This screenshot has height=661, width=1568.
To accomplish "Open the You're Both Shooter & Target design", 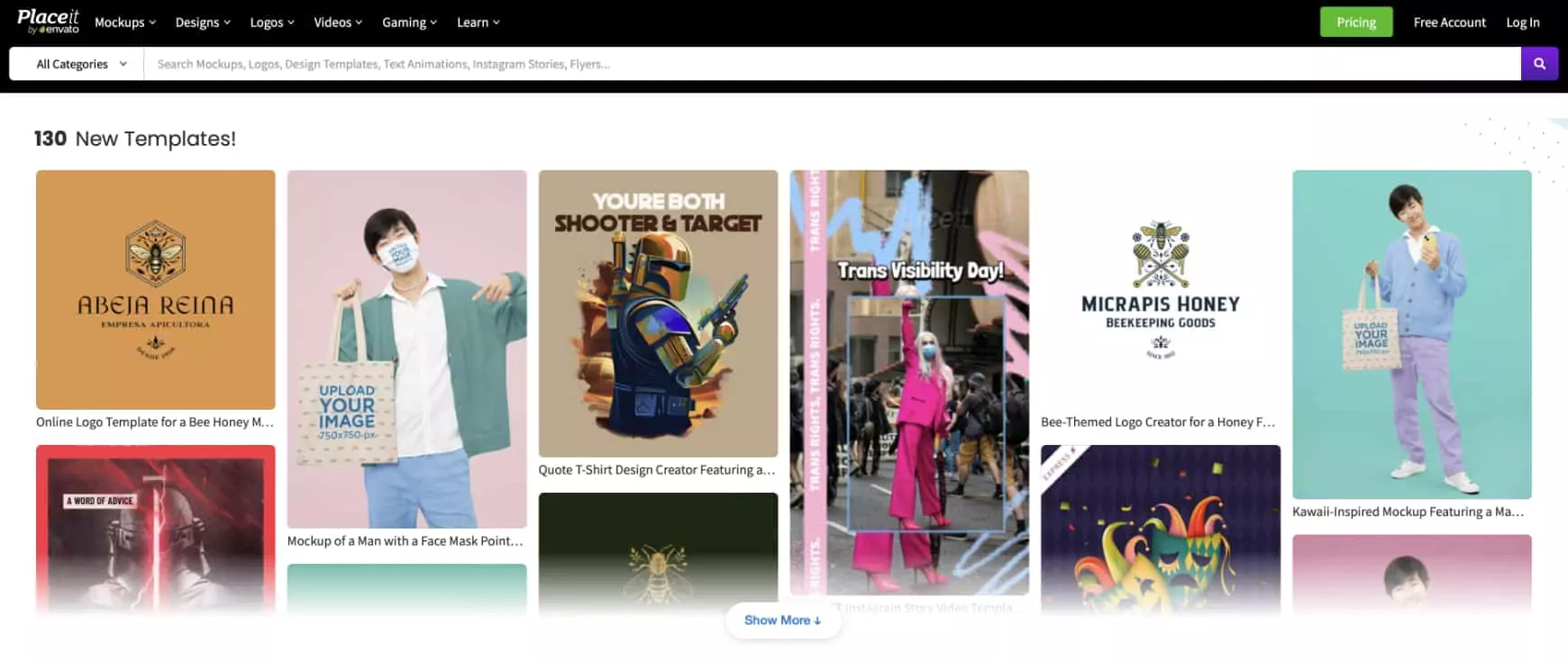I will point(658,313).
